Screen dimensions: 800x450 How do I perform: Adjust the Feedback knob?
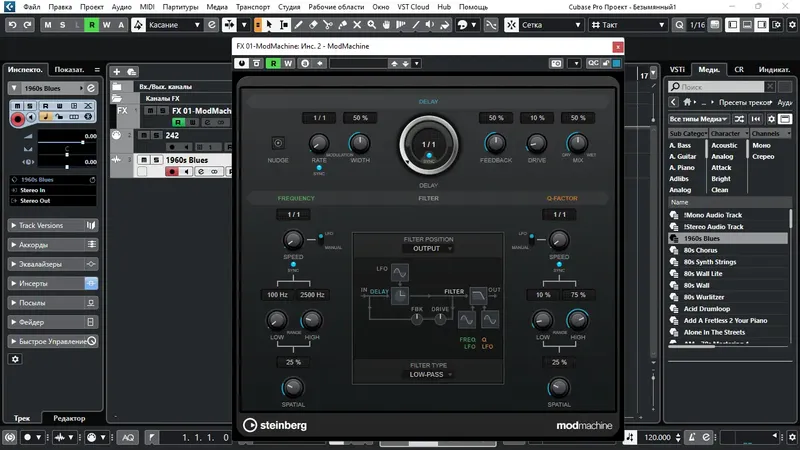point(495,143)
